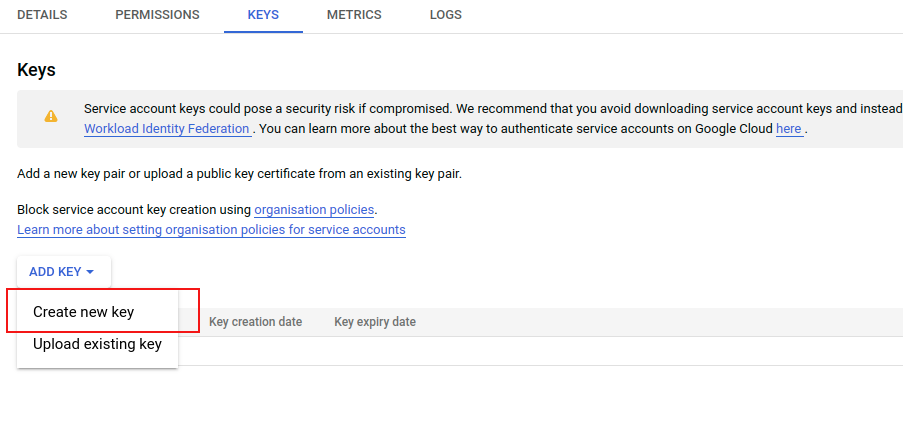
Task: Open the organisation policies link
Action: (x=314, y=210)
